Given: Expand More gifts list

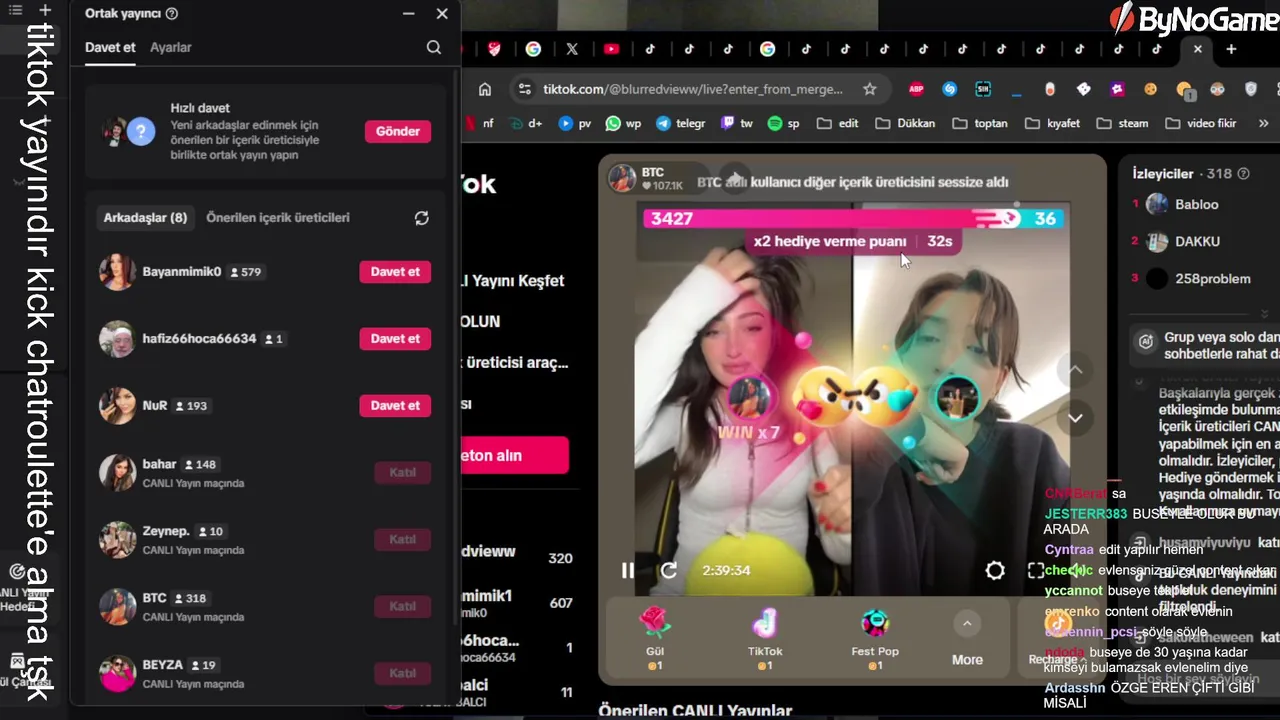Looking at the screenshot, I should [x=967, y=639].
